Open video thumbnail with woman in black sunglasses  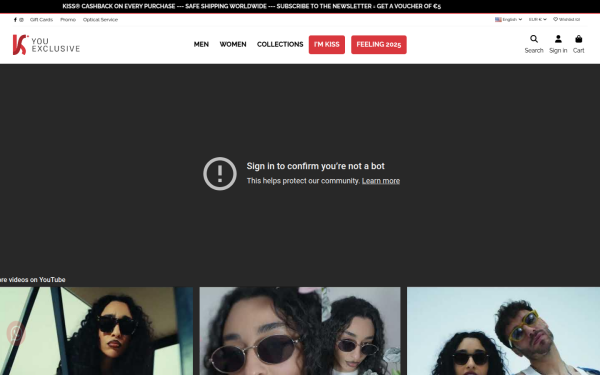(x=96, y=331)
